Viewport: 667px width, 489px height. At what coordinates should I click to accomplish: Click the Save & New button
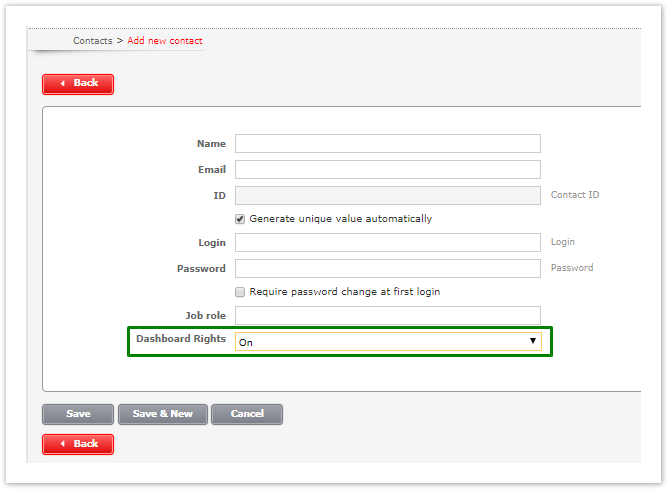(x=162, y=414)
